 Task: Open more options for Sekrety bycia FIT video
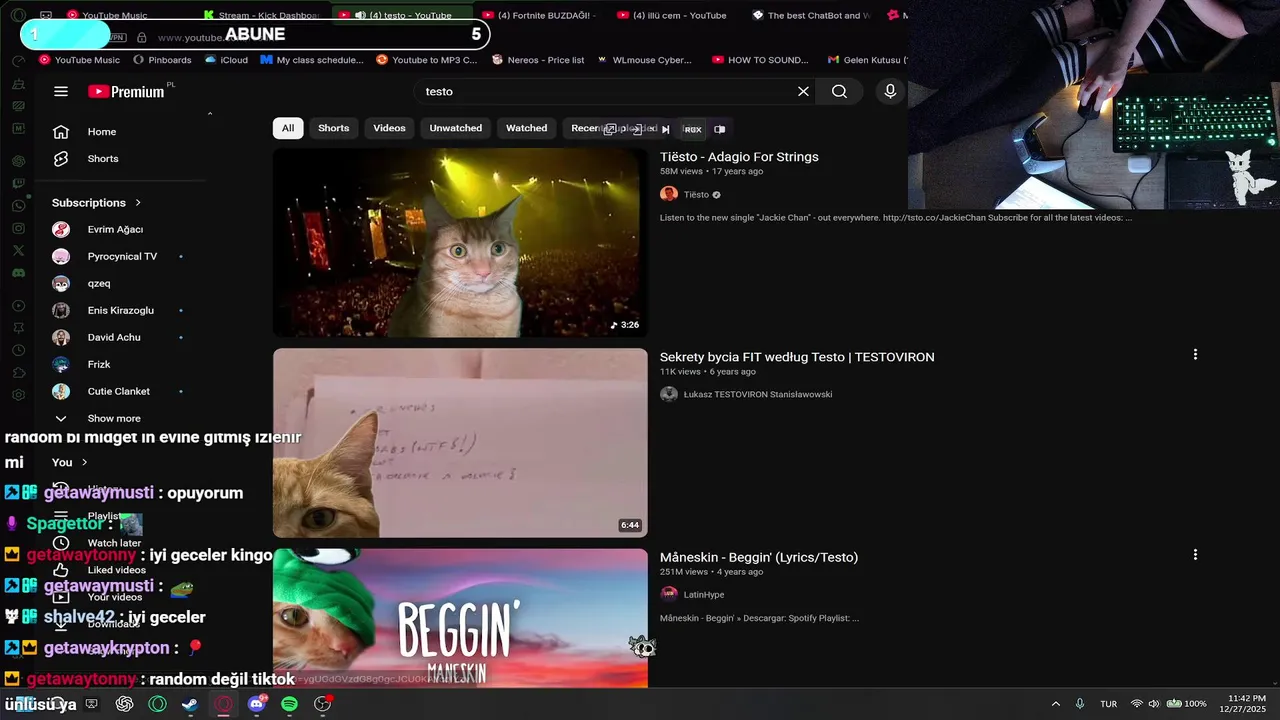[x=1195, y=354]
